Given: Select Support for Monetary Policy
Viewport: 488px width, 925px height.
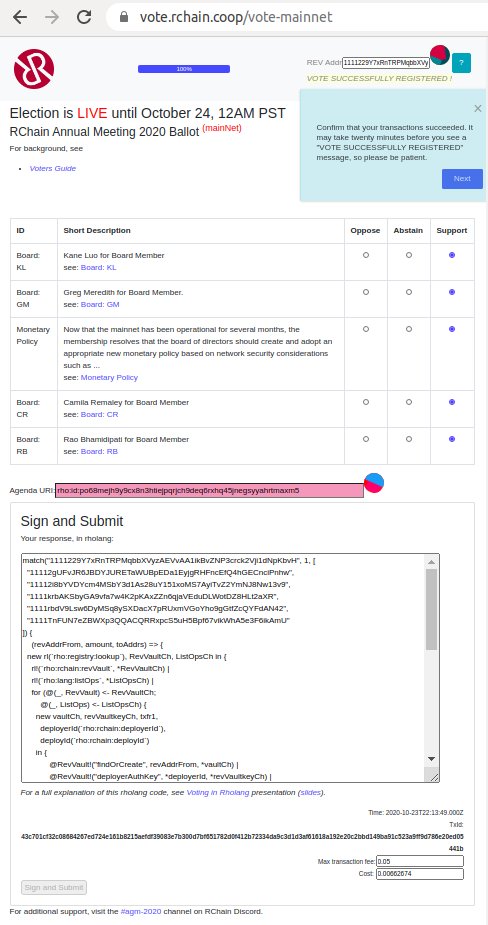Looking at the screenshot, I should pyautogui.click(x=452, y=329).
